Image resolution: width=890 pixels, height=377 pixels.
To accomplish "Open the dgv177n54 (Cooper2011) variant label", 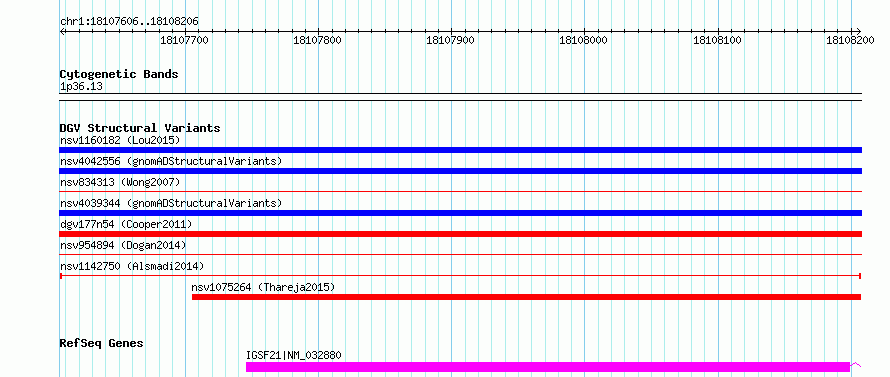I will 126,224.
